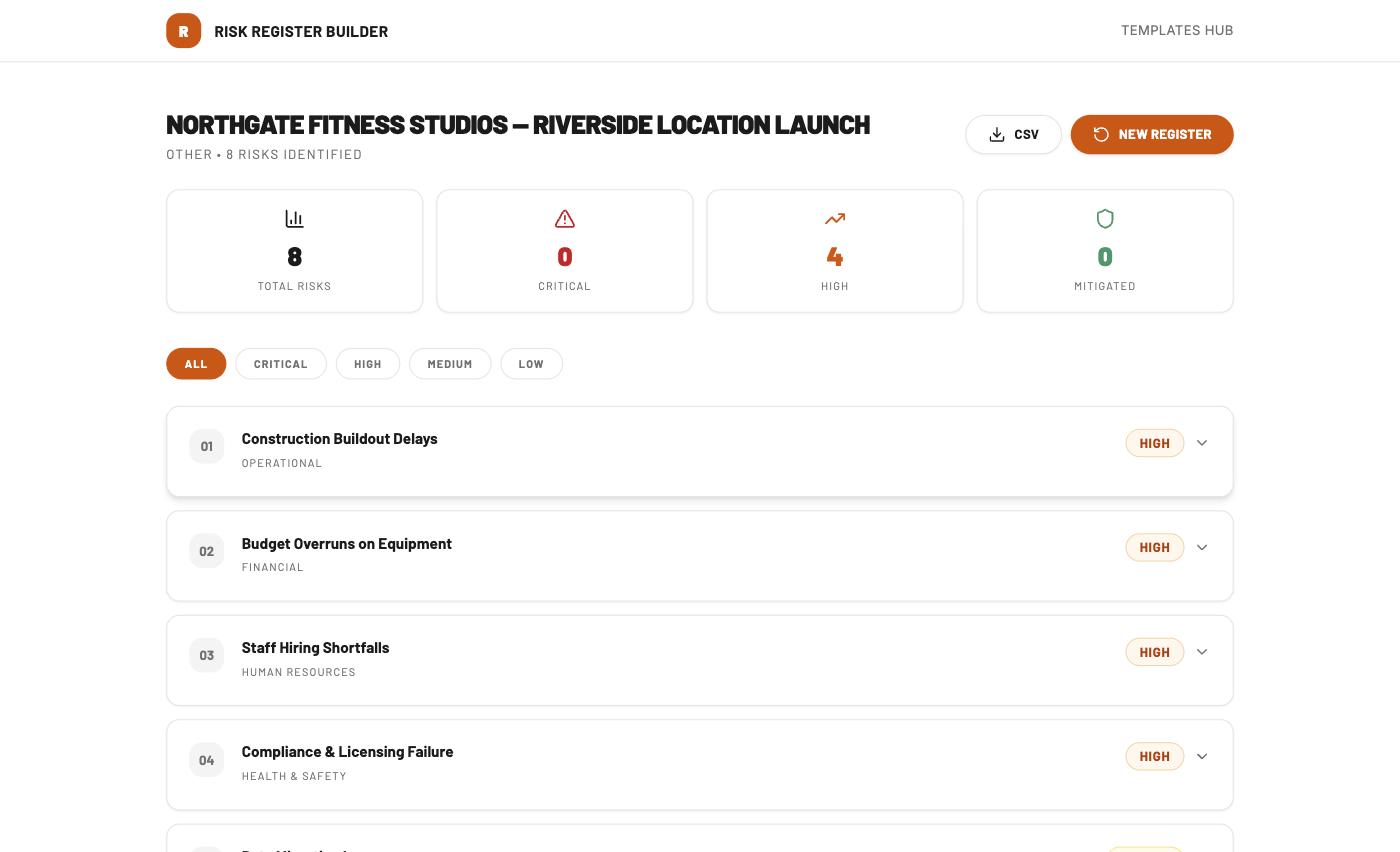Click the 'Compliance & Licensing Failure' risk title
Image resolution: width=1400 pixels, height=852 pixels.
(347, 752)
